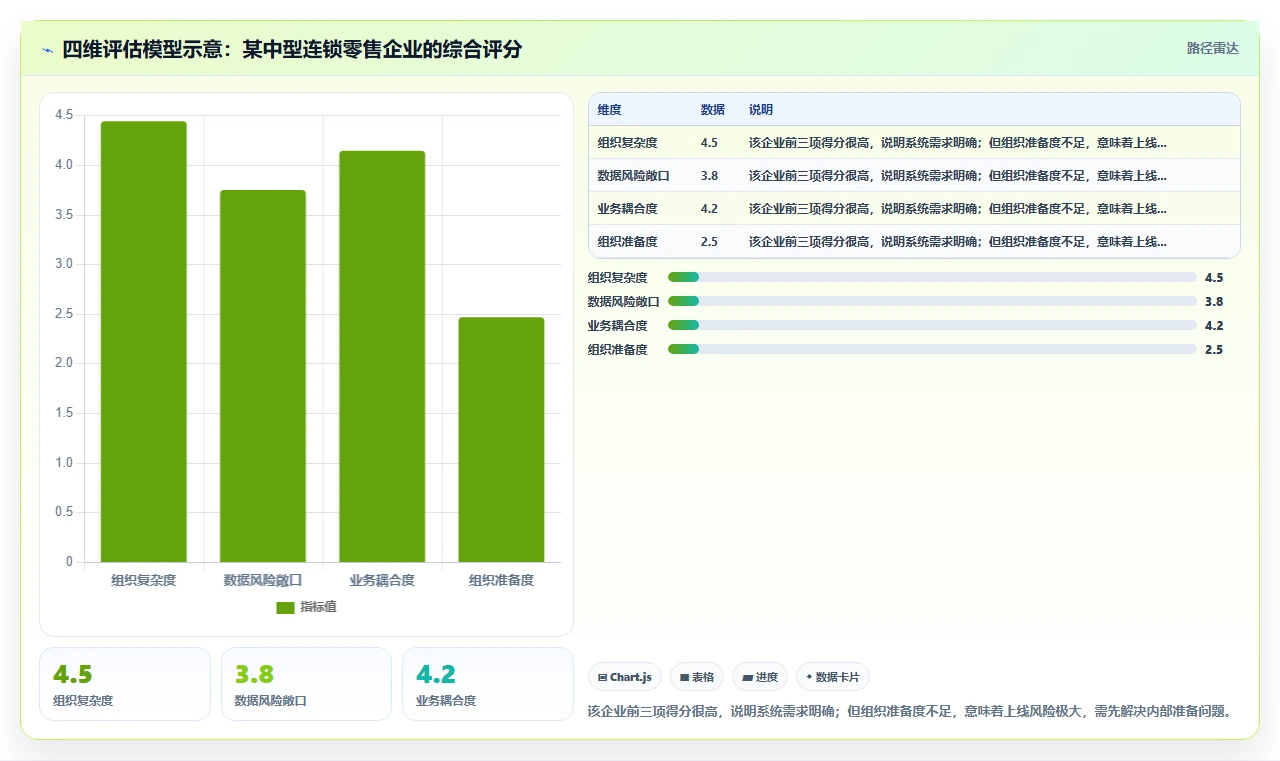Click the 组织准备度 x-axis label

501,580
